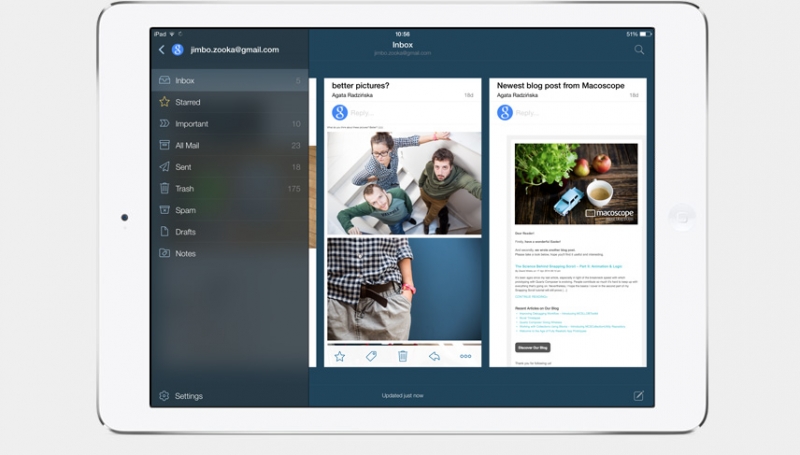
Task: Open the All Mail folder
Action: tap(230, 145)
